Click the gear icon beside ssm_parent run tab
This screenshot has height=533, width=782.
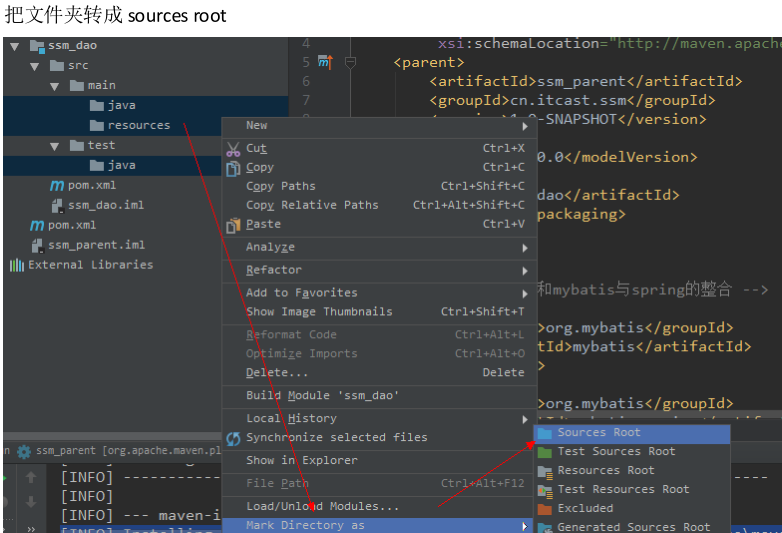point(24,452)
